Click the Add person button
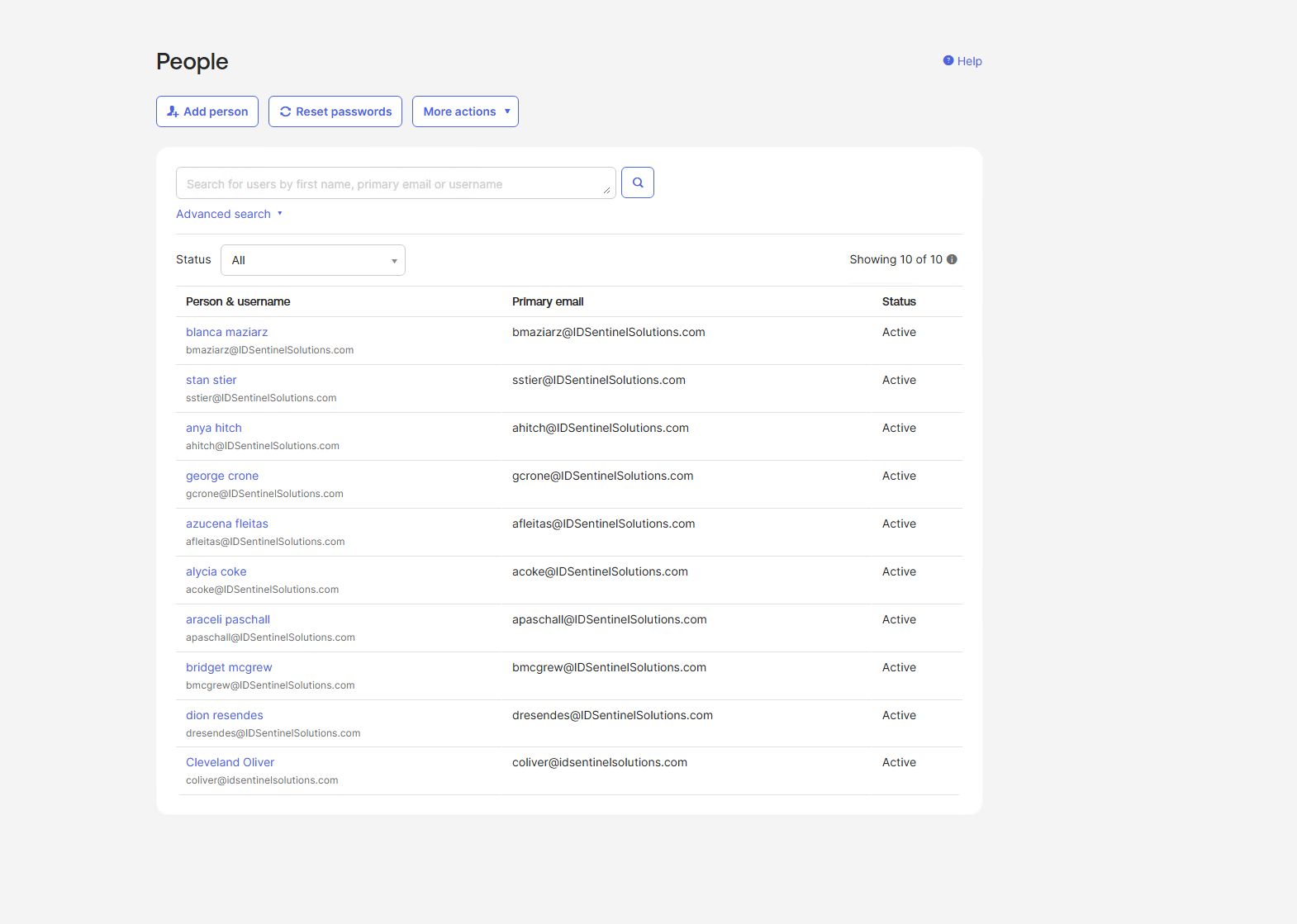 click(x=207, y=111)
